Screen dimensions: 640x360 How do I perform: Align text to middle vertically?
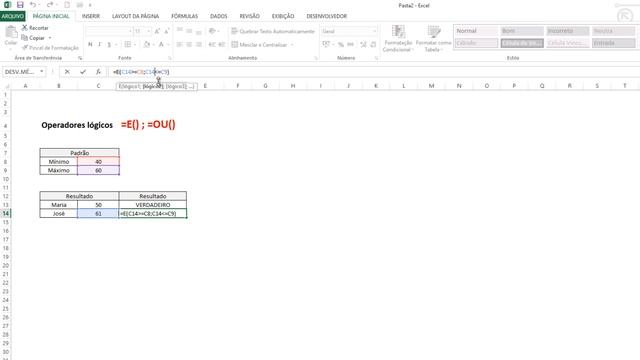pyautogui.click(x=189, y=31)
